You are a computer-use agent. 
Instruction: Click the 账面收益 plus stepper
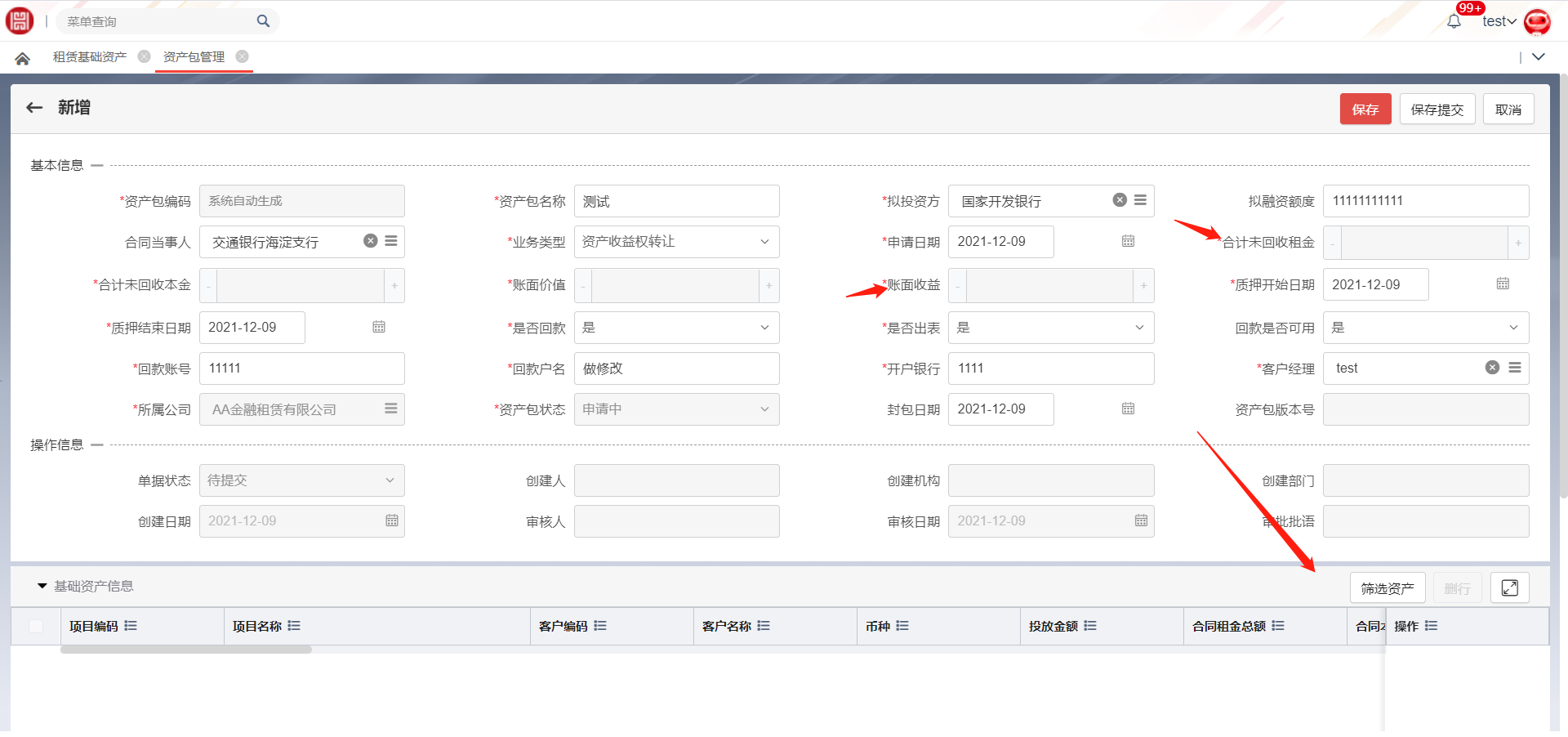pos(1143,285)
